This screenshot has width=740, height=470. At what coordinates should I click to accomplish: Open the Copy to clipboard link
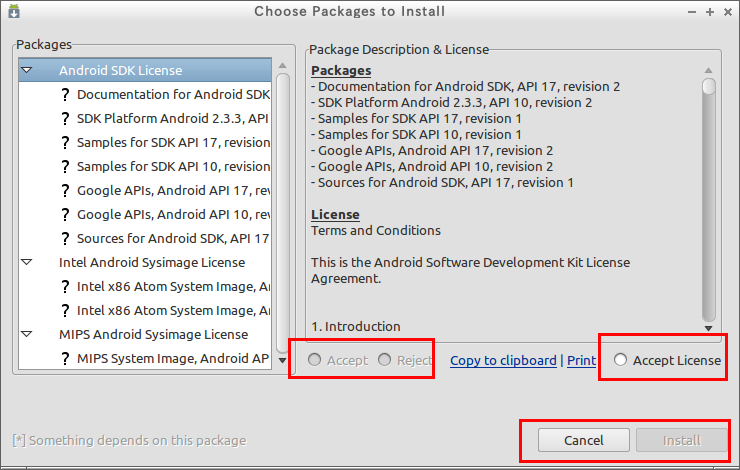503,361
